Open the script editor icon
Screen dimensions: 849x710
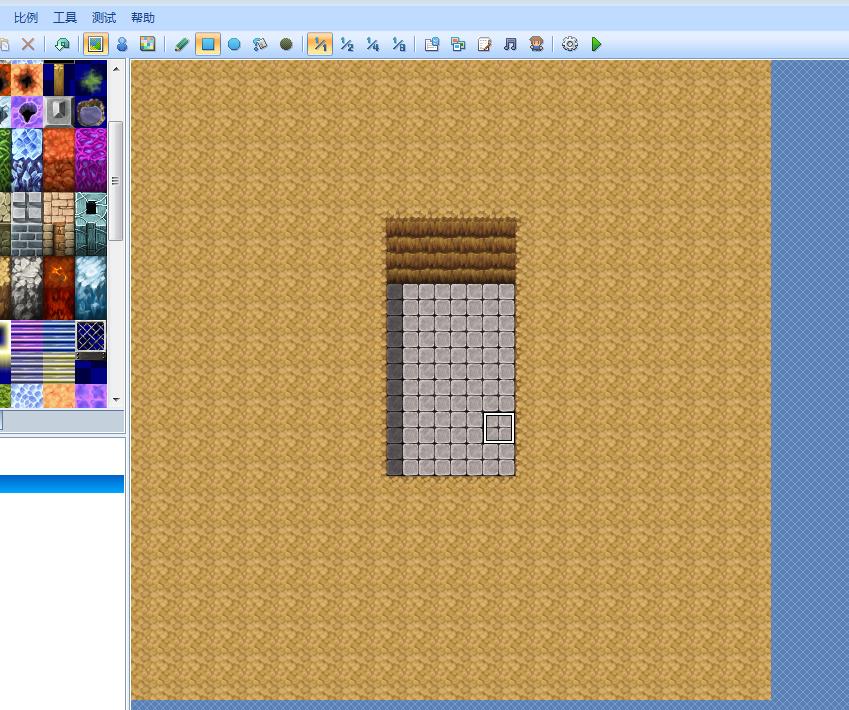click(x=484, y=44)
